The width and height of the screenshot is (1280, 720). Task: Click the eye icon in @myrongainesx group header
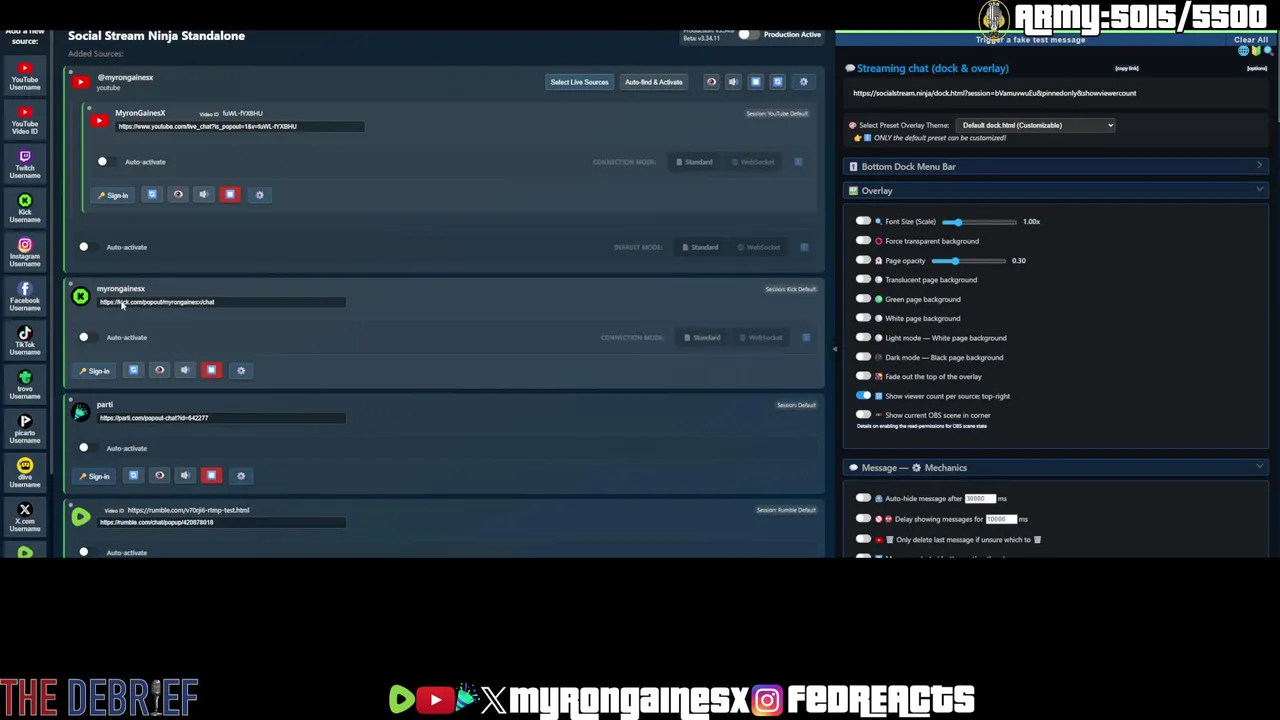click(711, 82)
